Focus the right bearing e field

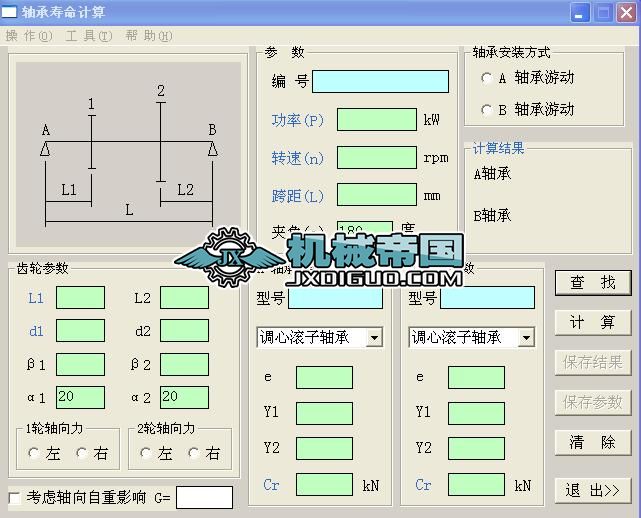point(476,377)
